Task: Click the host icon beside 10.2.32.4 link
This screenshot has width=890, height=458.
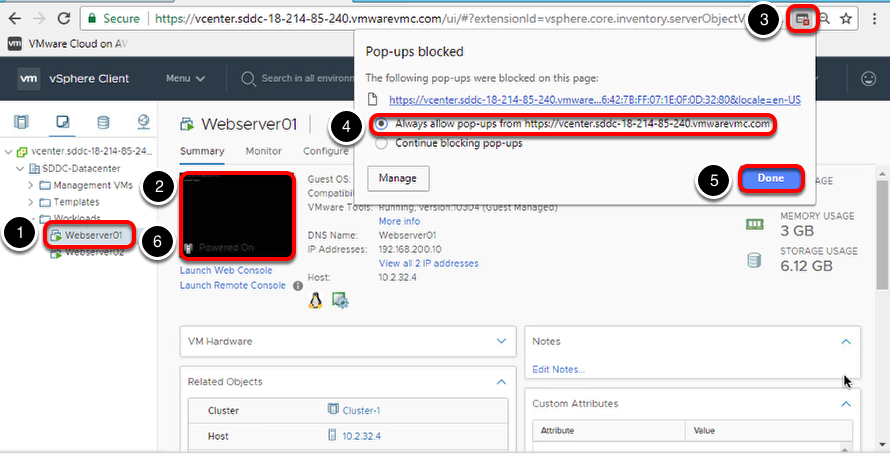Action: click(x=333, y=435)
